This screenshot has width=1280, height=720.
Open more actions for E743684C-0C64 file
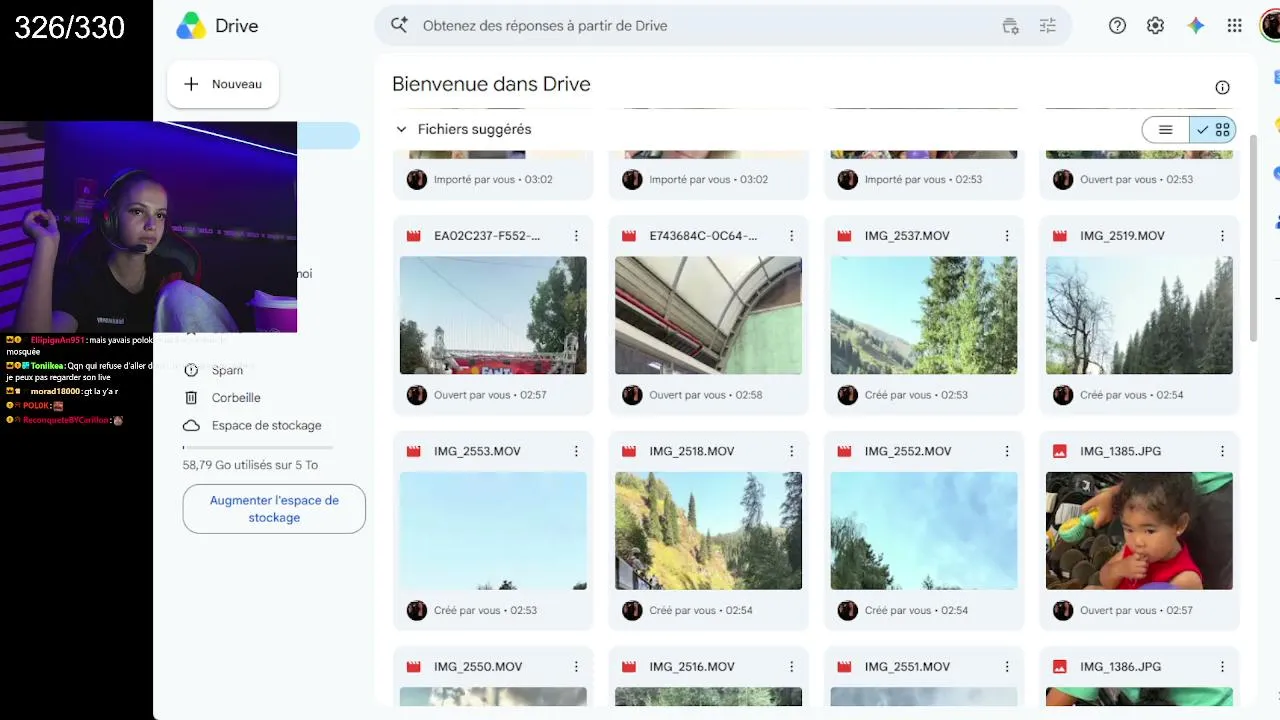click(791, 236)
